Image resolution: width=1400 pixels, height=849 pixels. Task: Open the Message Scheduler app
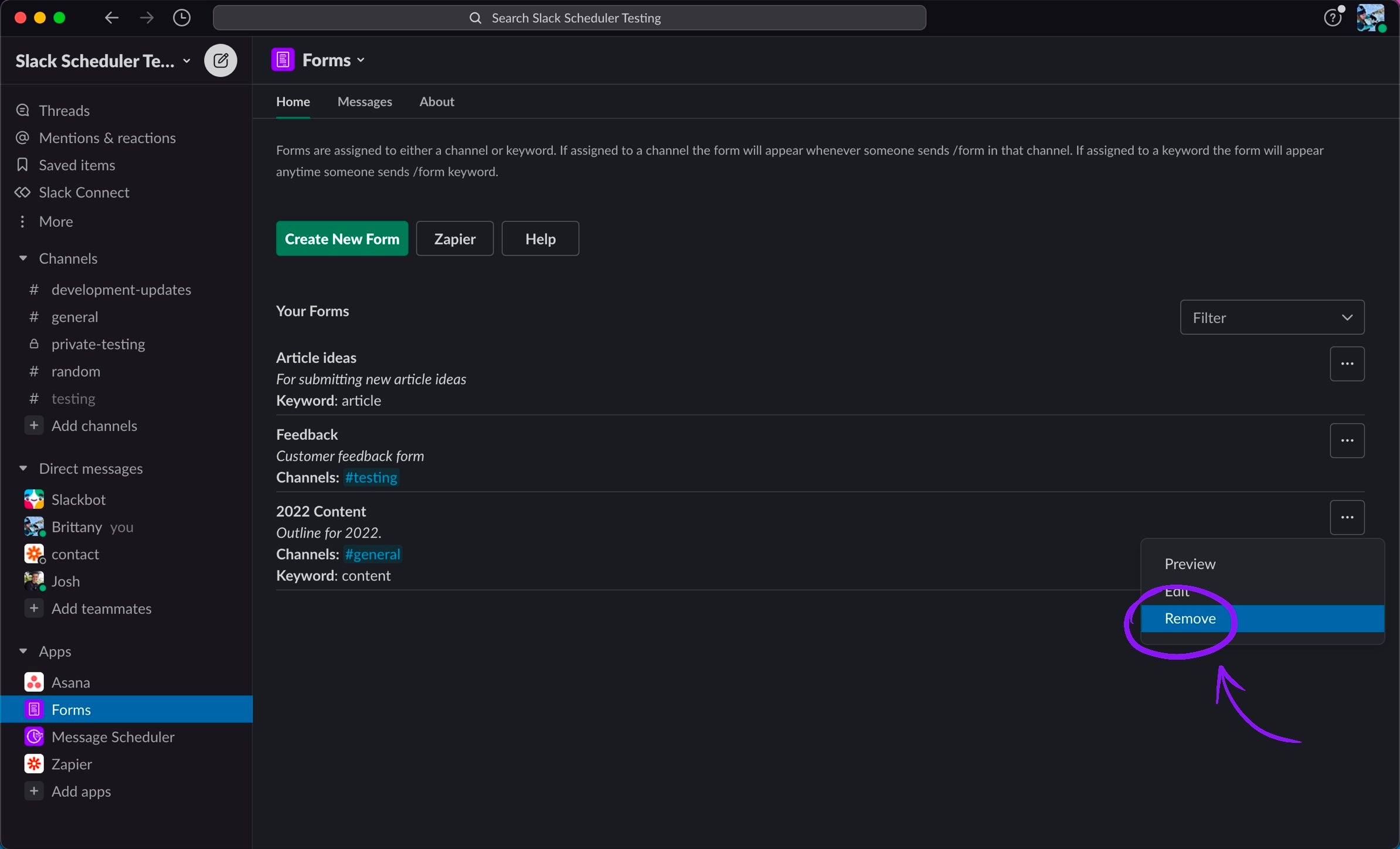point(113,737)
